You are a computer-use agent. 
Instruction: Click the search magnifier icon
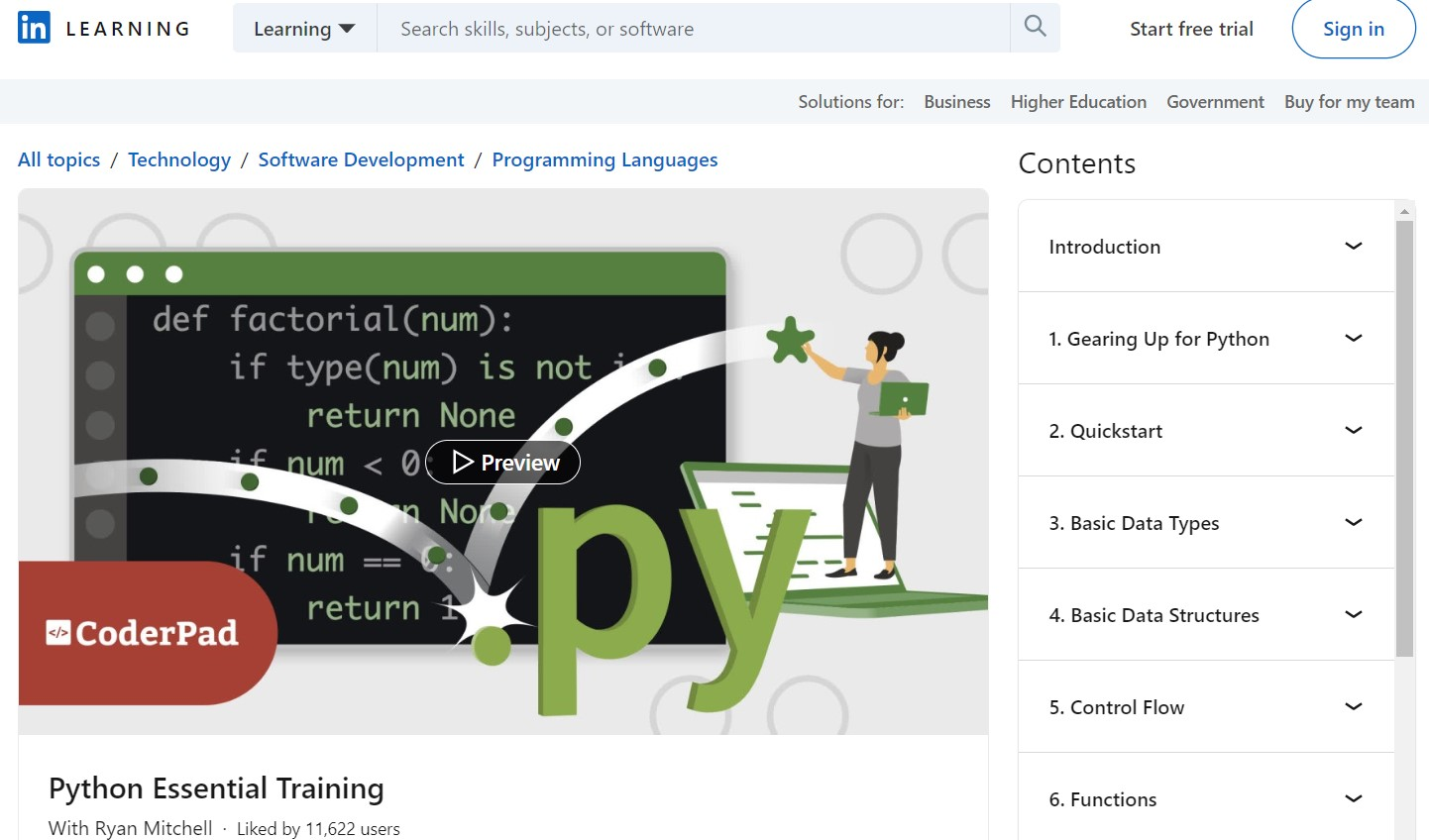coord(1035,27)
